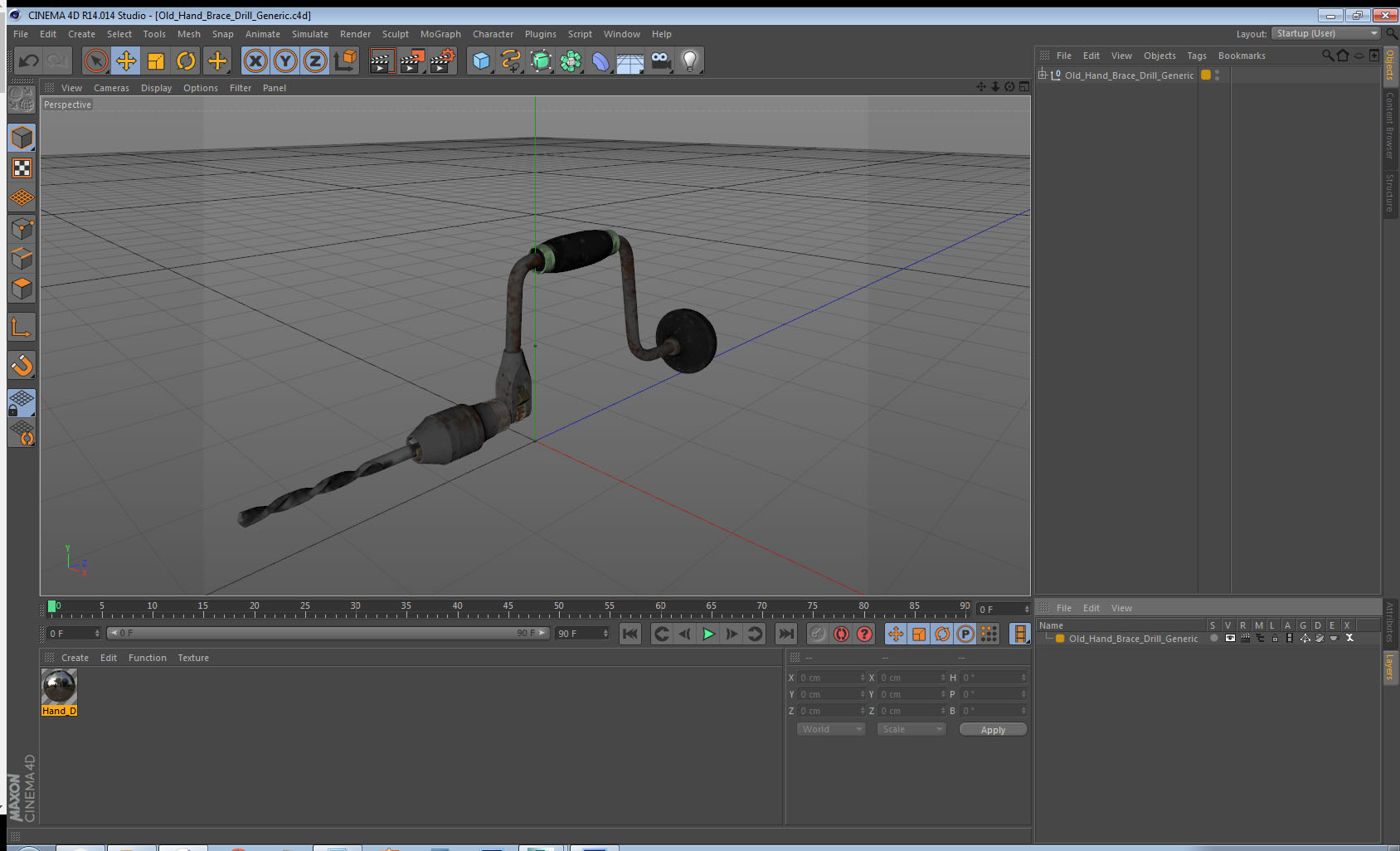Switch to Model mode cube icon
This screenshot has width=1400, height=851.
tap(22, 138)
